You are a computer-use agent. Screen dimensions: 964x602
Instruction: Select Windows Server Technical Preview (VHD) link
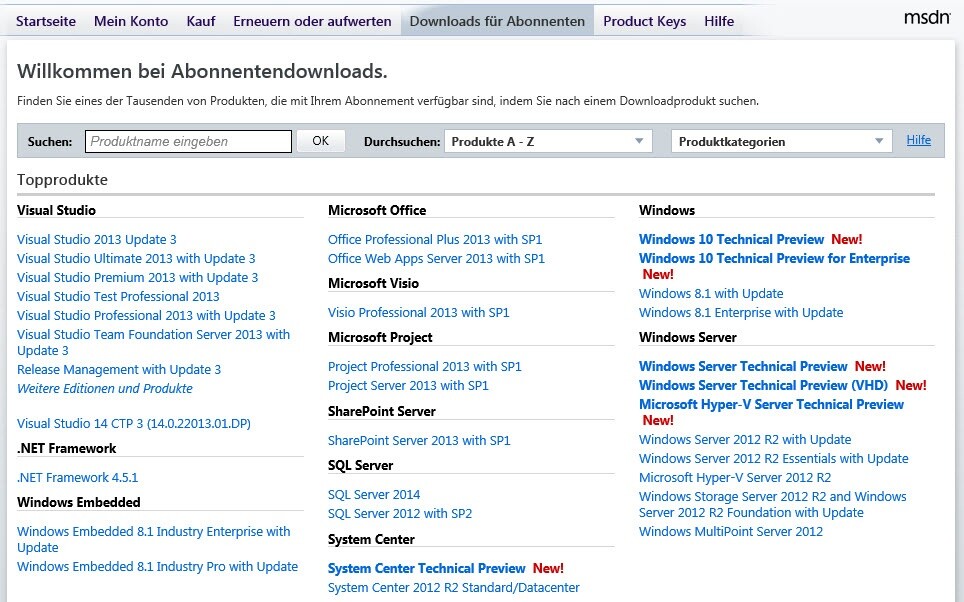[764, 386]
